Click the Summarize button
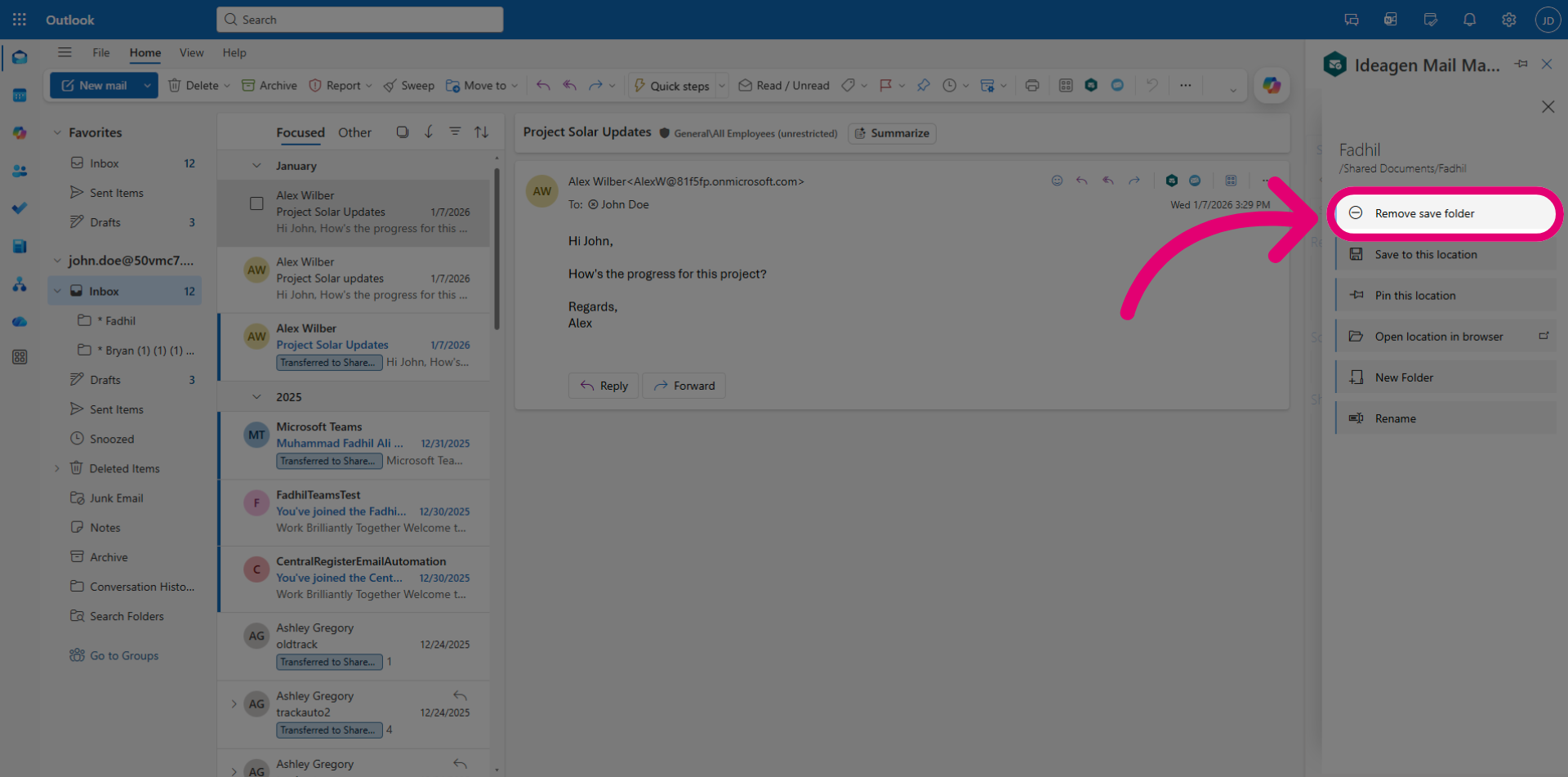 click(892, 133)
